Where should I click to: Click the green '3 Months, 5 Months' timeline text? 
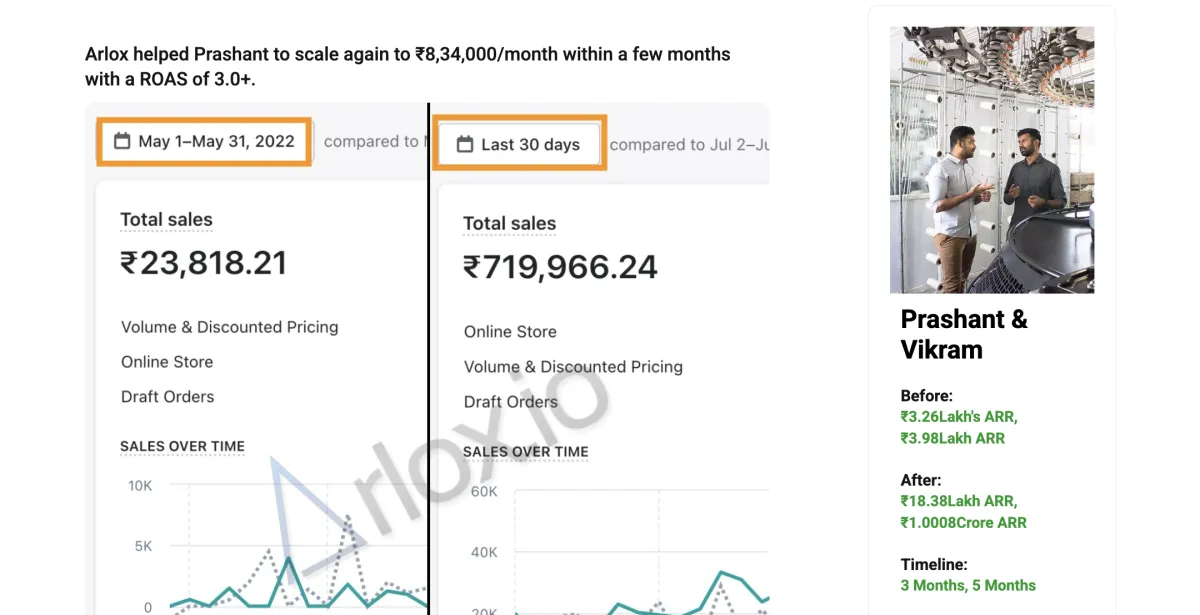click(968, 585)
